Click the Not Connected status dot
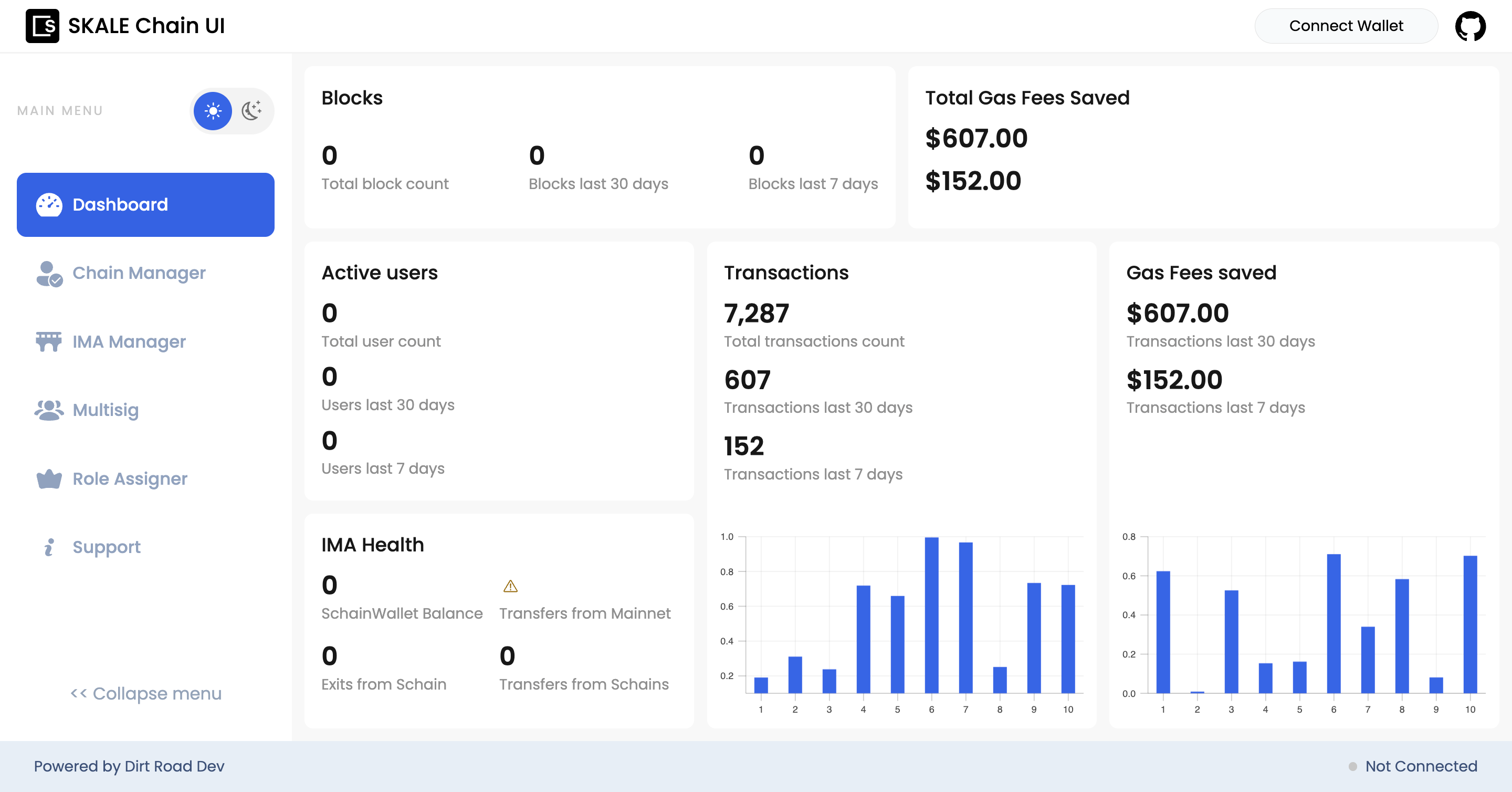The image size is (1512, 792). click(x=1352, y=766)
